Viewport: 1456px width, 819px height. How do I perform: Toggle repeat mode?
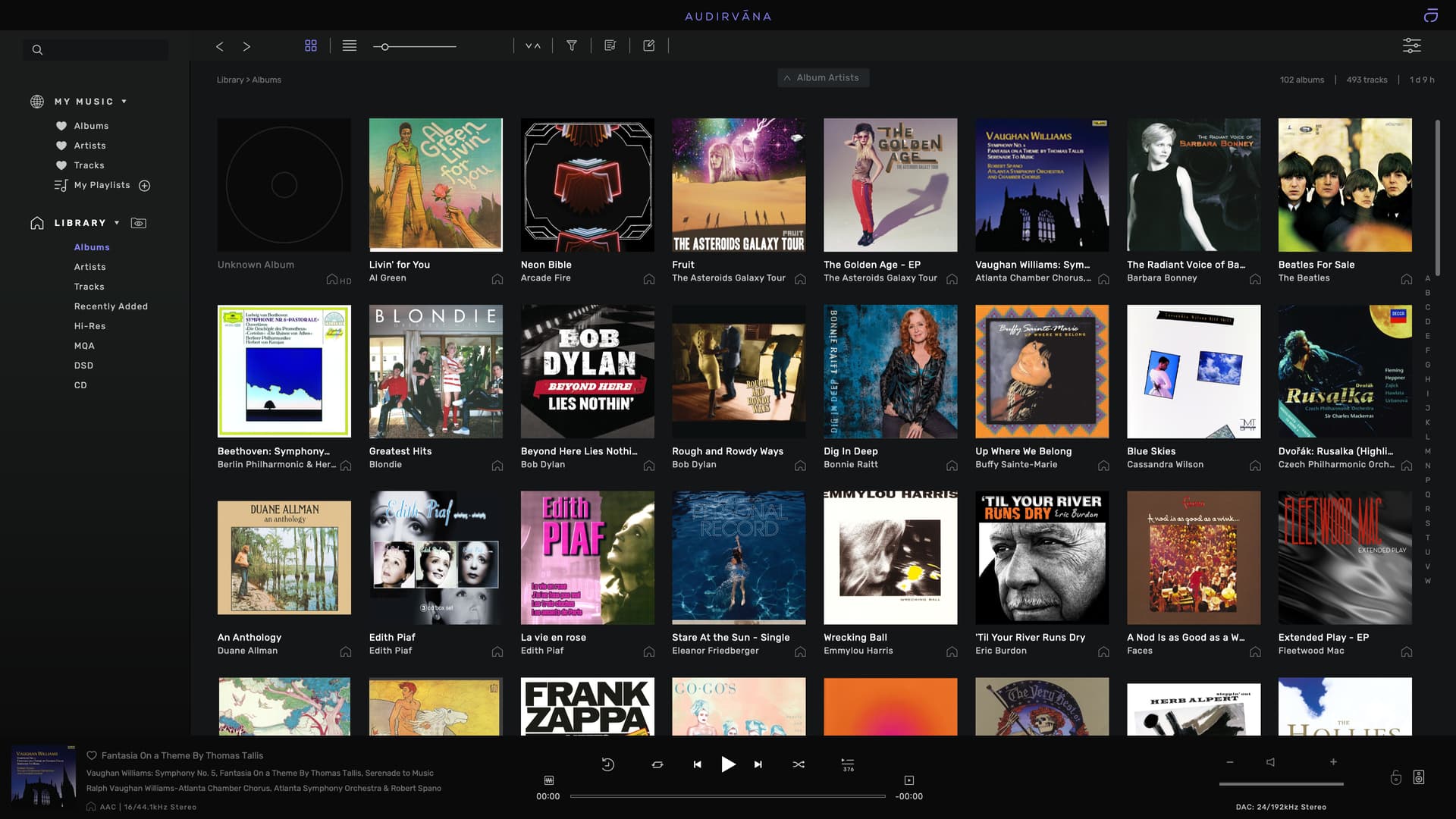pos(657,764)
